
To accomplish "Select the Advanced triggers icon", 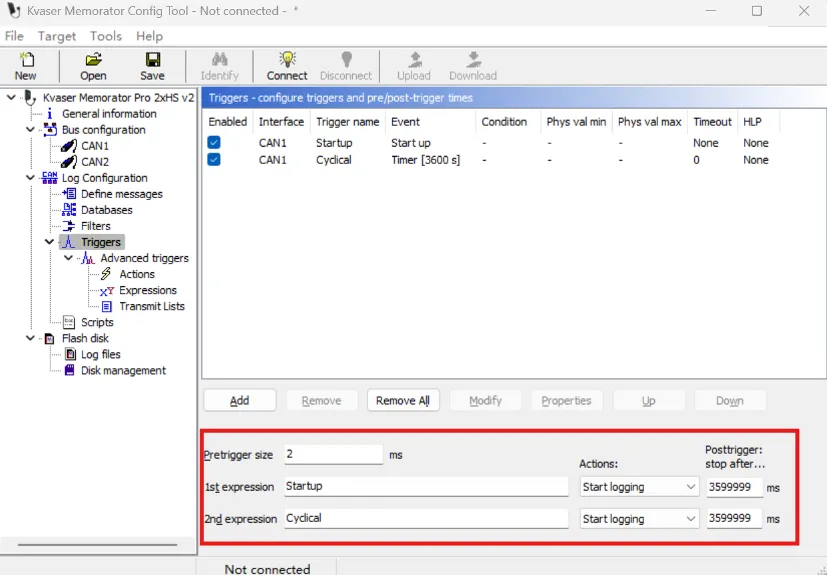I will pos(88,258).
